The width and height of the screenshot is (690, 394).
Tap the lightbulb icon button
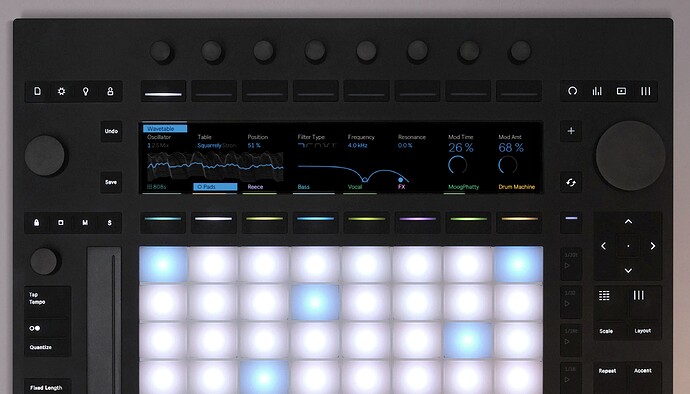click(86, 91)
